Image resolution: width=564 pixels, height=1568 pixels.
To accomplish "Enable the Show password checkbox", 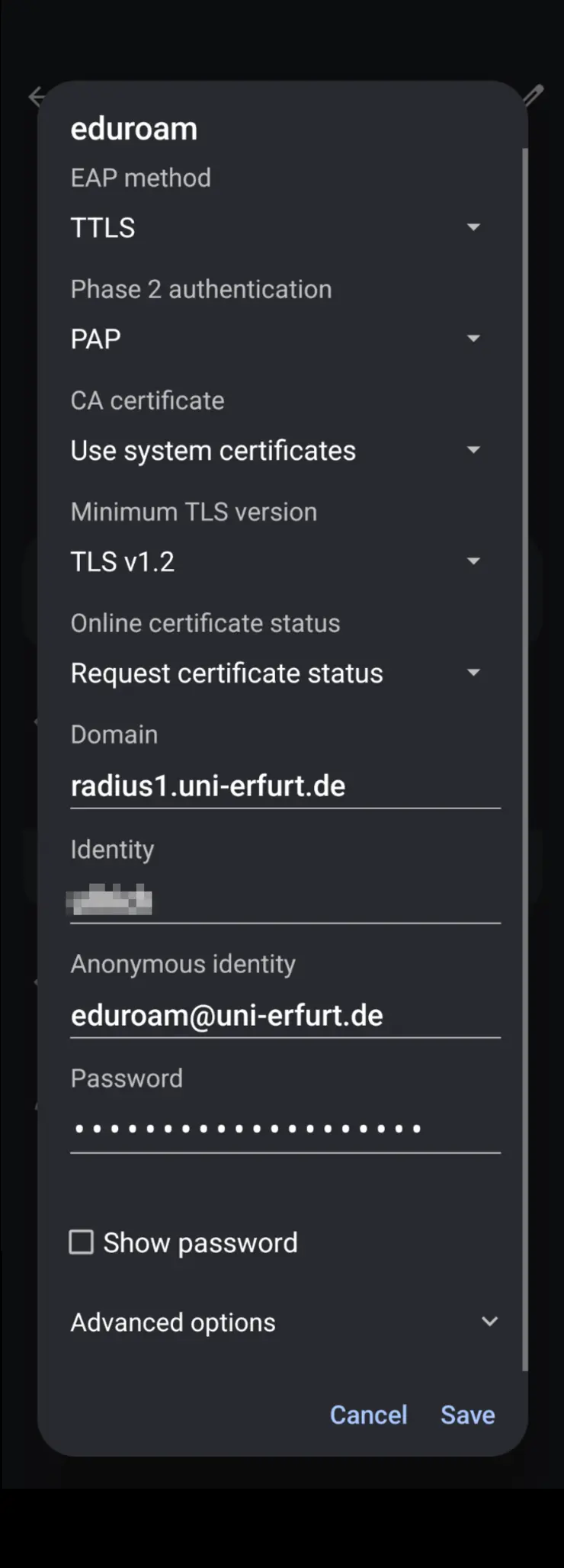I will click(x=82, y=1242).
